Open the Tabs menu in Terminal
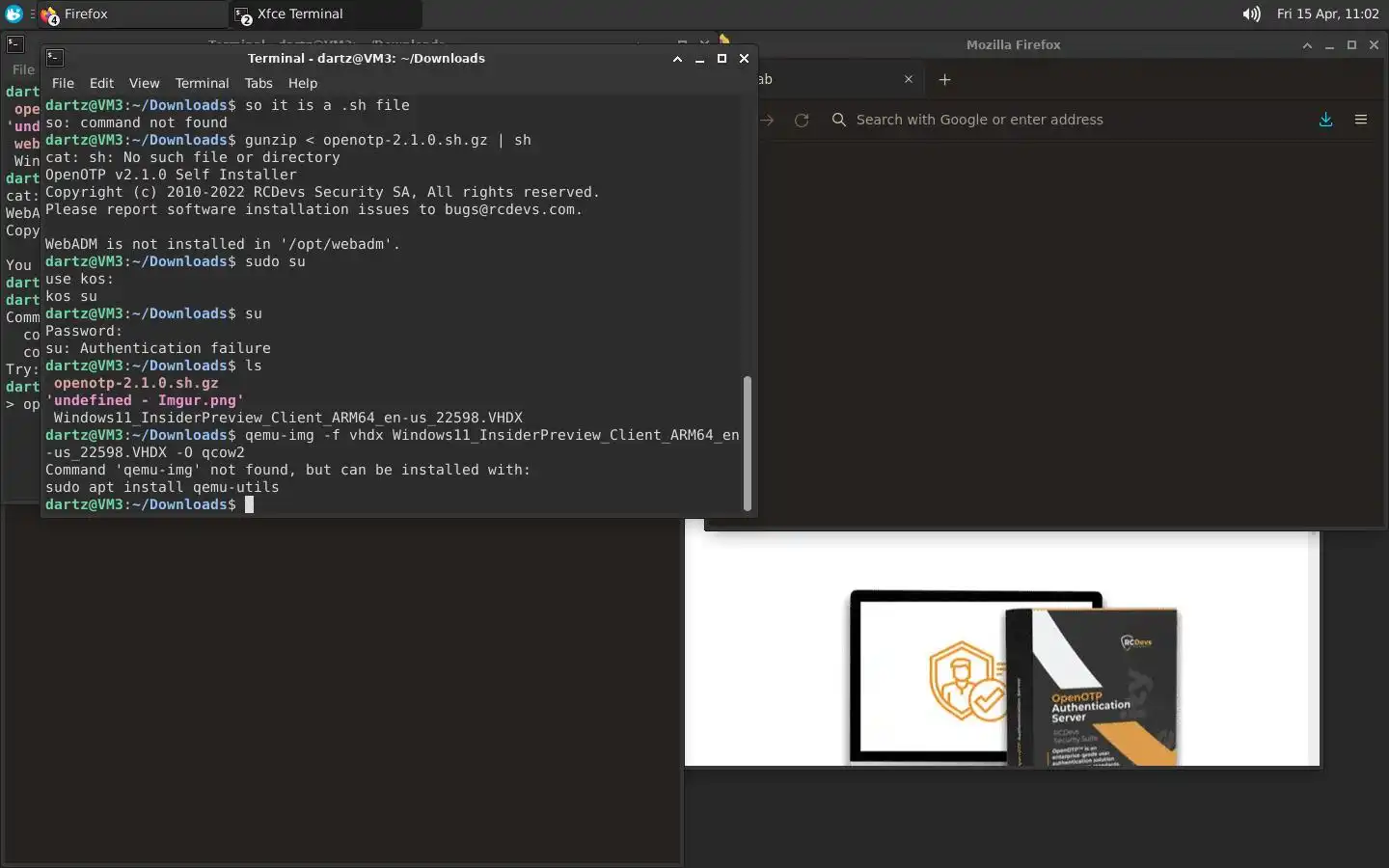The height and width of the screenshot is (868, 1389). coord(259,83)
